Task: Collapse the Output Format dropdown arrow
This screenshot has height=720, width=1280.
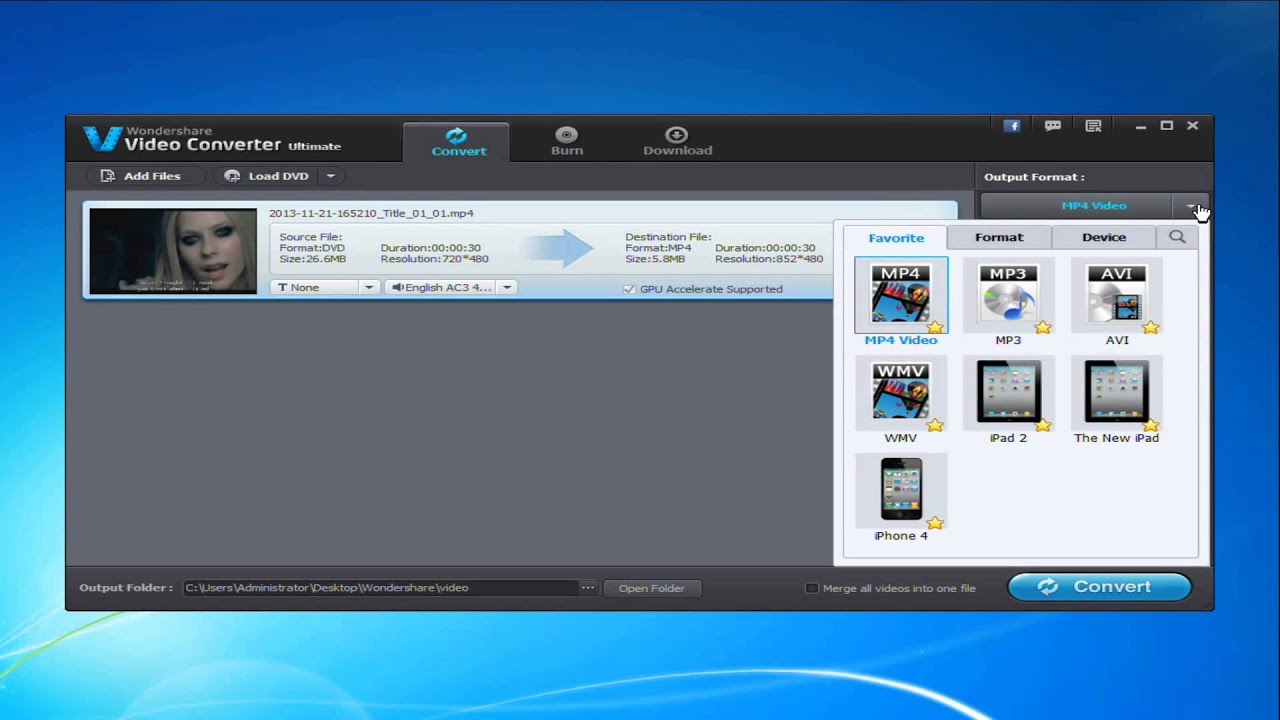Action: click(1191, 206)
